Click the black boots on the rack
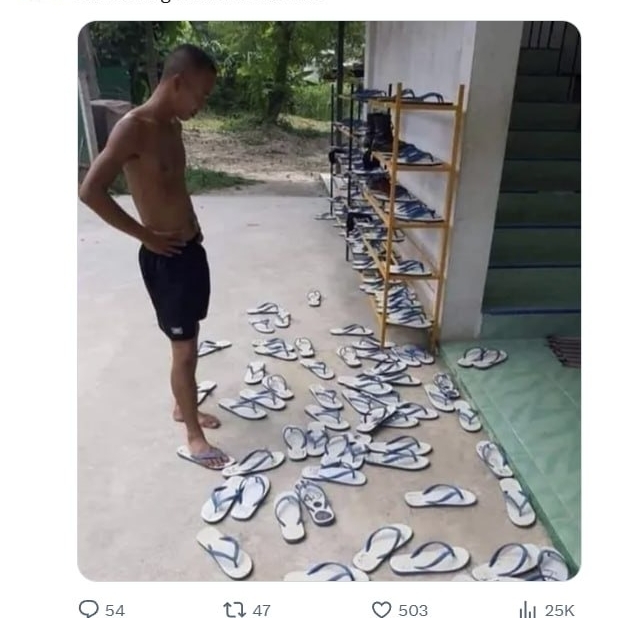 click(377, 132)
